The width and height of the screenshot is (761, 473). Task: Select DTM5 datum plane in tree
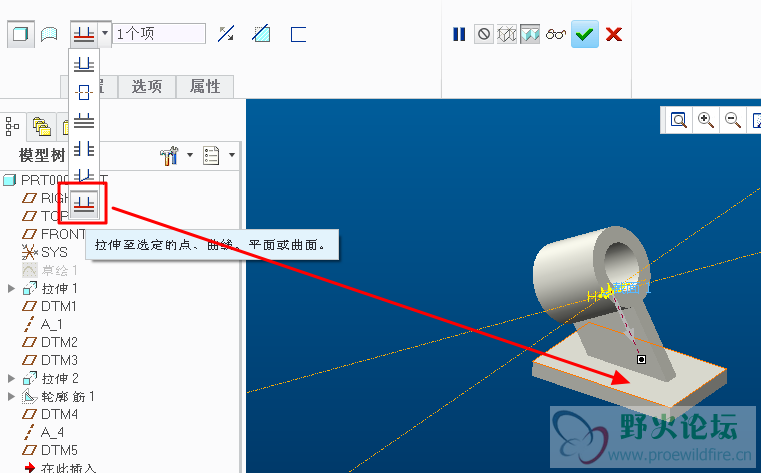pyautogui.click(x=50, y=450)
